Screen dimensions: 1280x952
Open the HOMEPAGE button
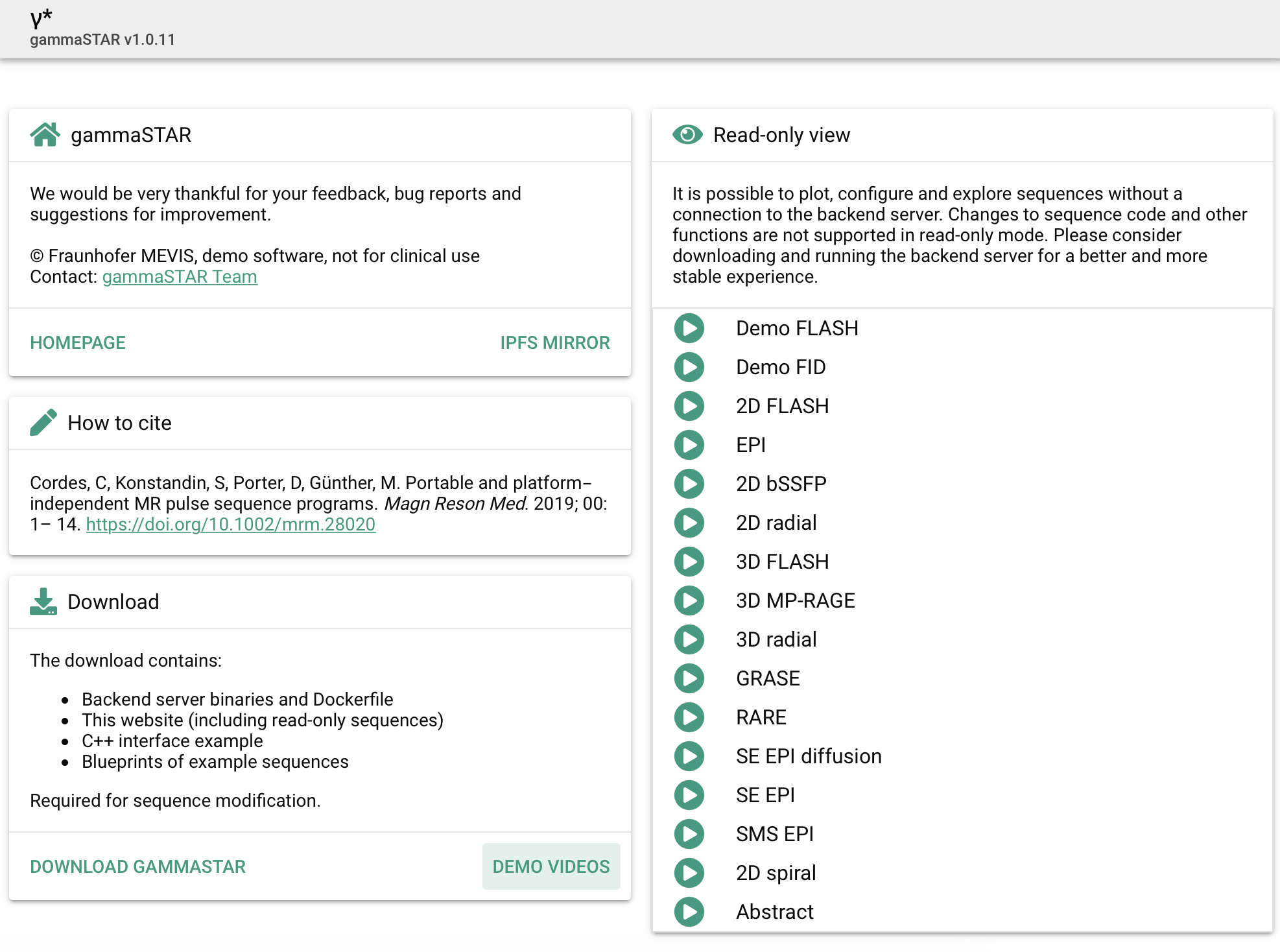pyautogui.click(x=78, y=342)
